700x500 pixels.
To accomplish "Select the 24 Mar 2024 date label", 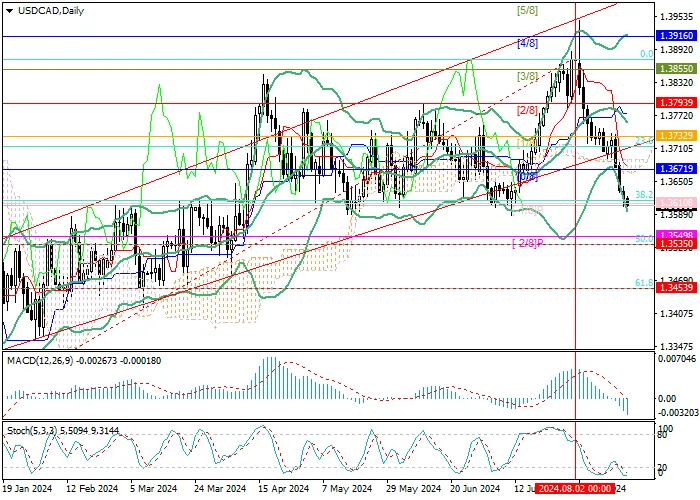I will (220, 488).
